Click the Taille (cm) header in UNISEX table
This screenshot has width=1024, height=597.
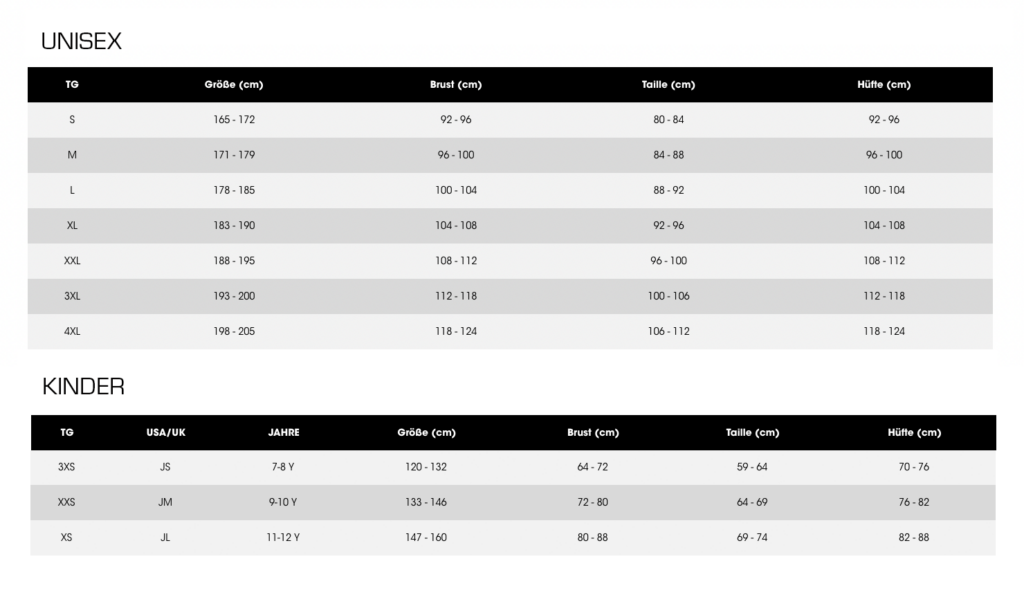pos(668,84)
